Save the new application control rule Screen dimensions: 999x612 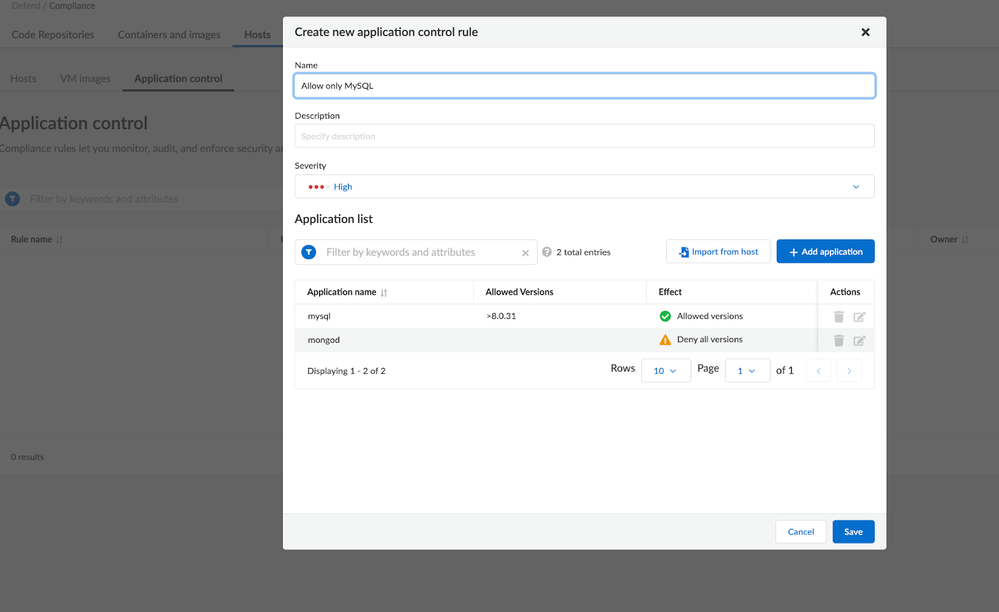point(853,532)
